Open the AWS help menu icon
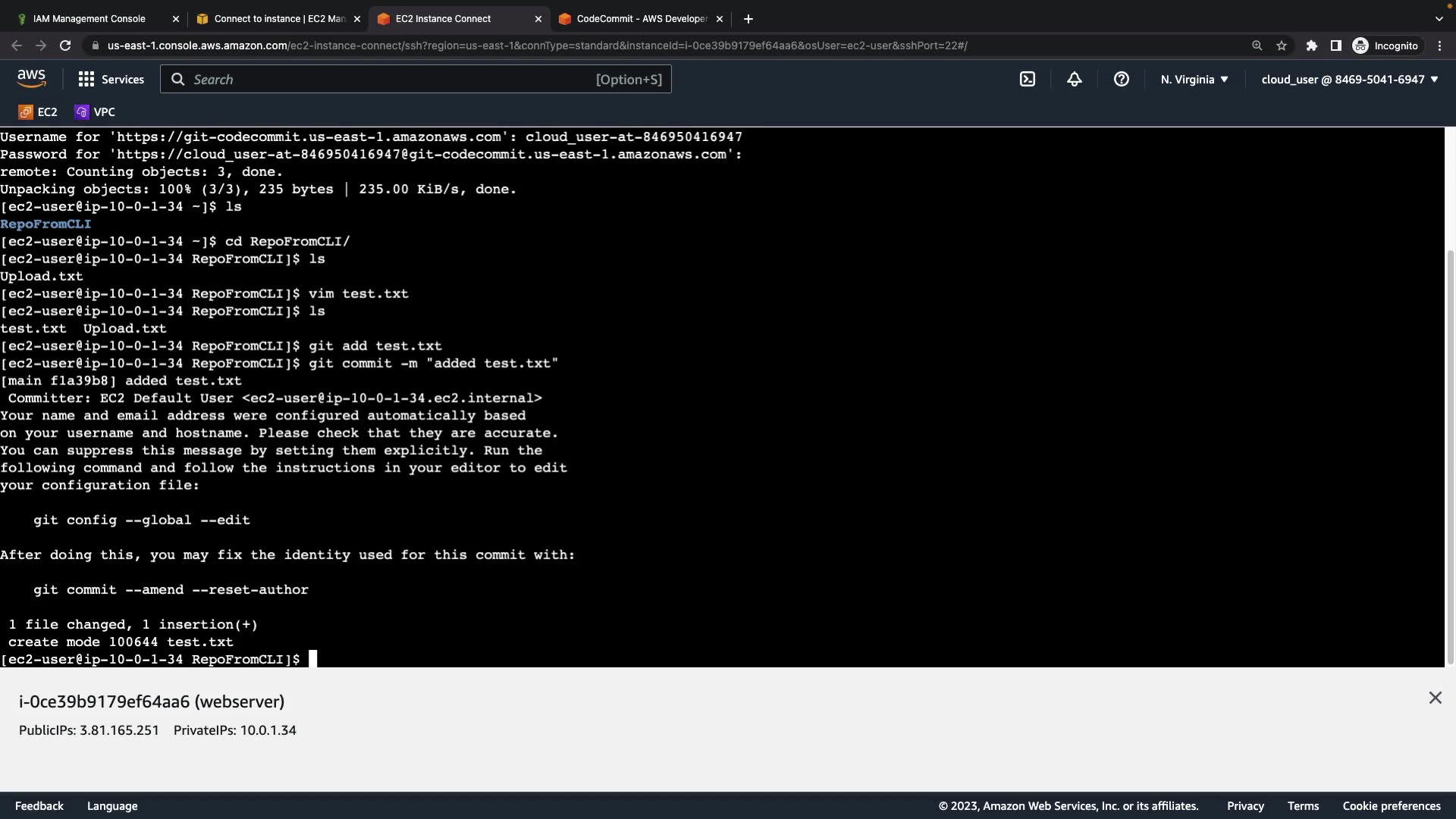1456x819 pixels. [1122, 79]
